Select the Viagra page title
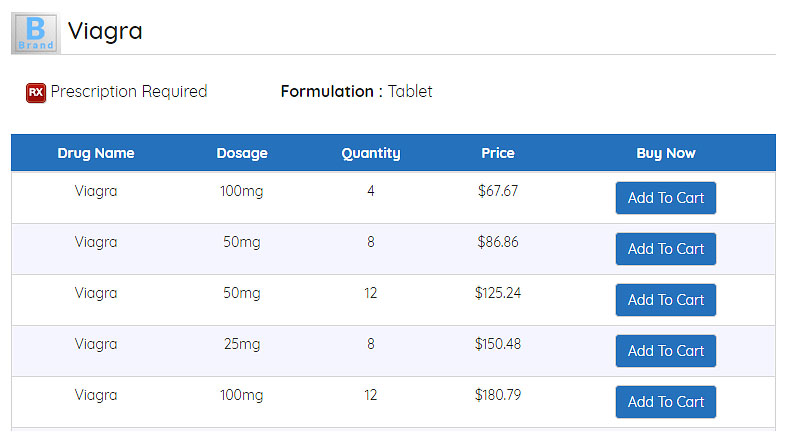 105,32
